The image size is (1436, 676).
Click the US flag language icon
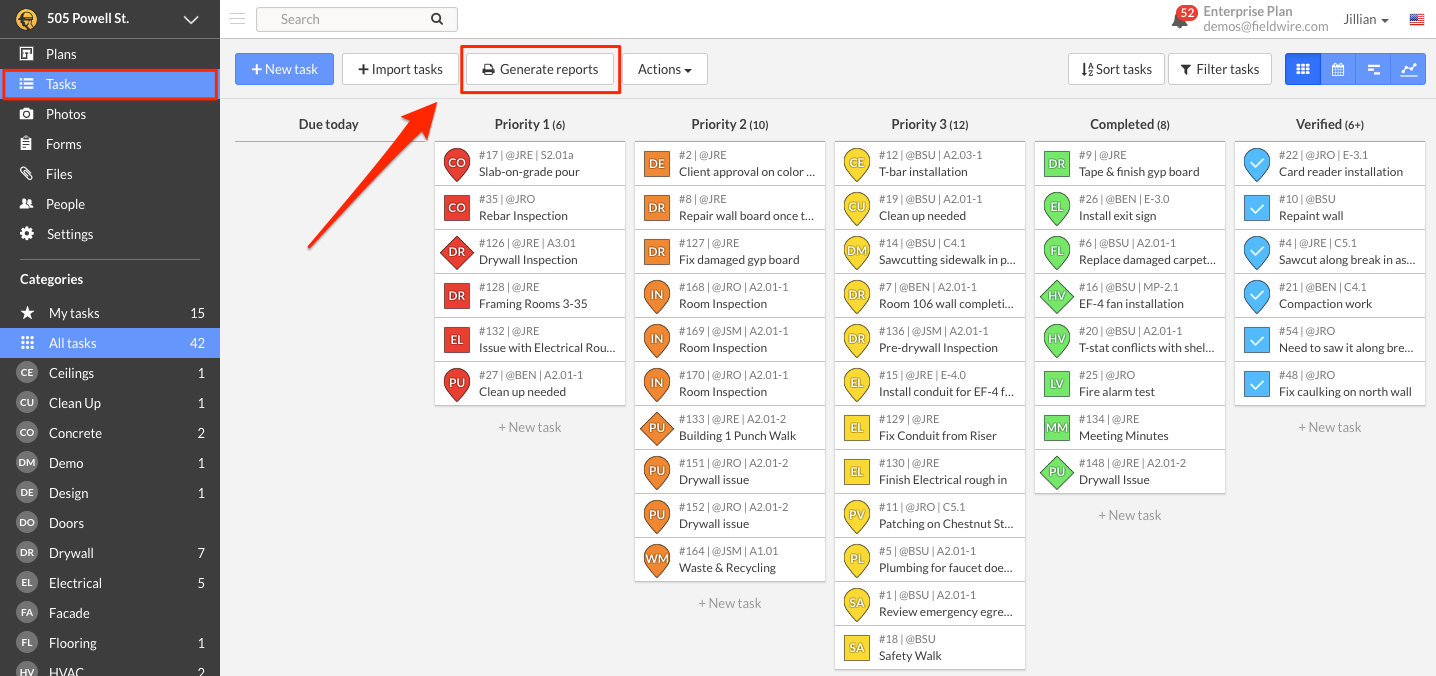(1416, 20)
